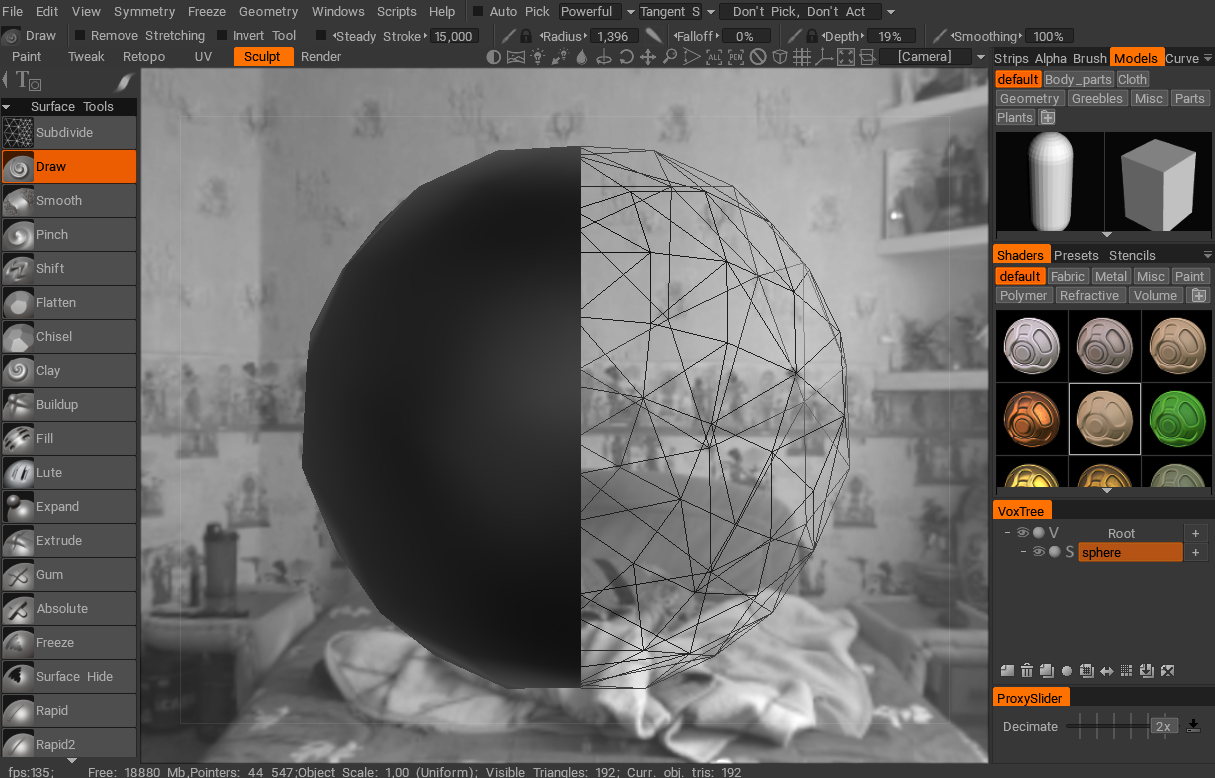Screen dimensions: 1215x778
Task: Collapse the Surface Tools section
Action: (7, 106)
